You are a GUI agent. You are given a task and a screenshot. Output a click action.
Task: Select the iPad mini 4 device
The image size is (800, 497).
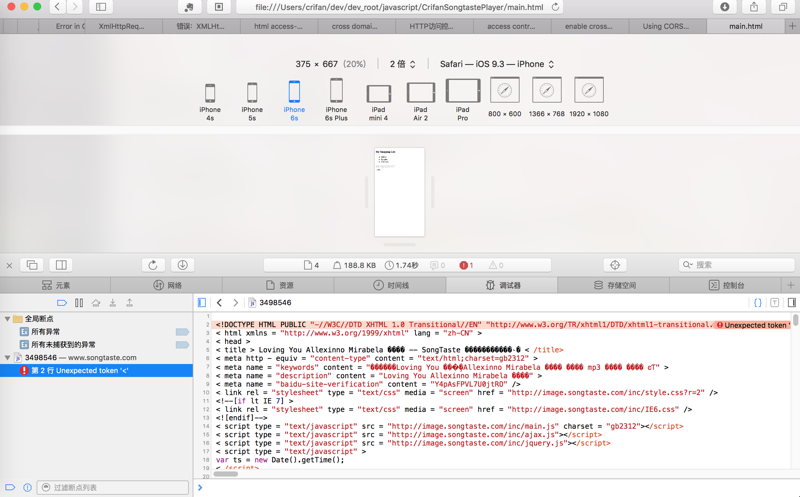point(378,103)
